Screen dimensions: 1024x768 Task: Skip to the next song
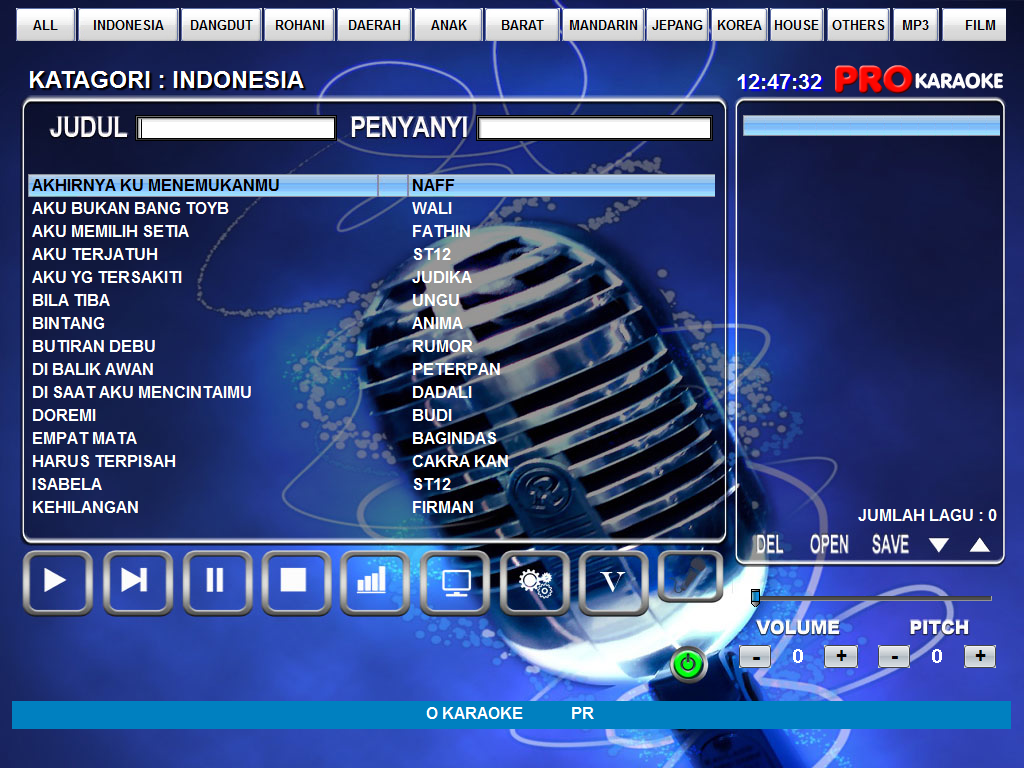137,583
